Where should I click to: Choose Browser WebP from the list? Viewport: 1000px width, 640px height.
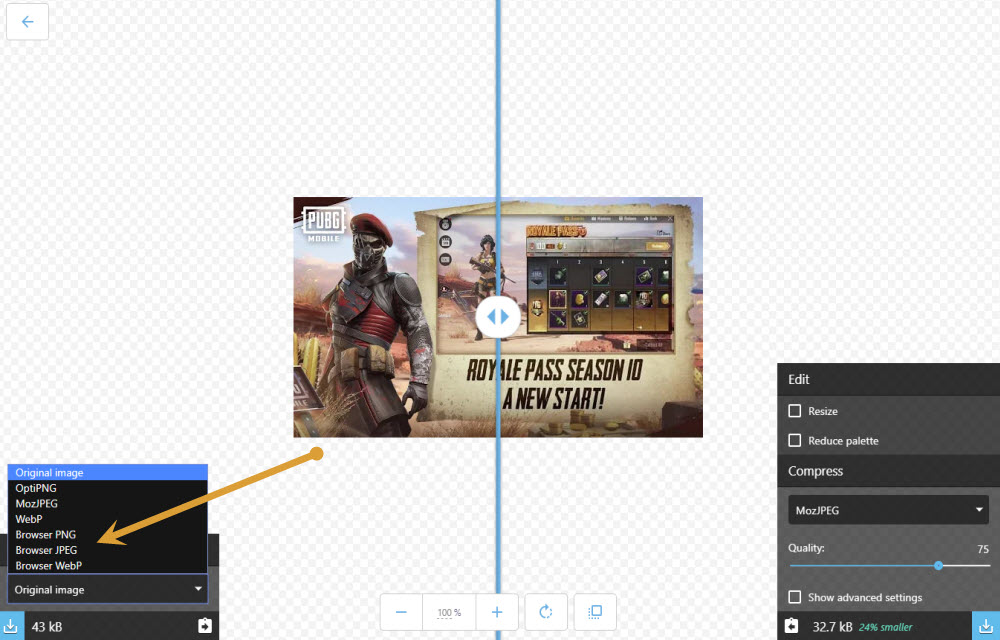tap(108, 565)
